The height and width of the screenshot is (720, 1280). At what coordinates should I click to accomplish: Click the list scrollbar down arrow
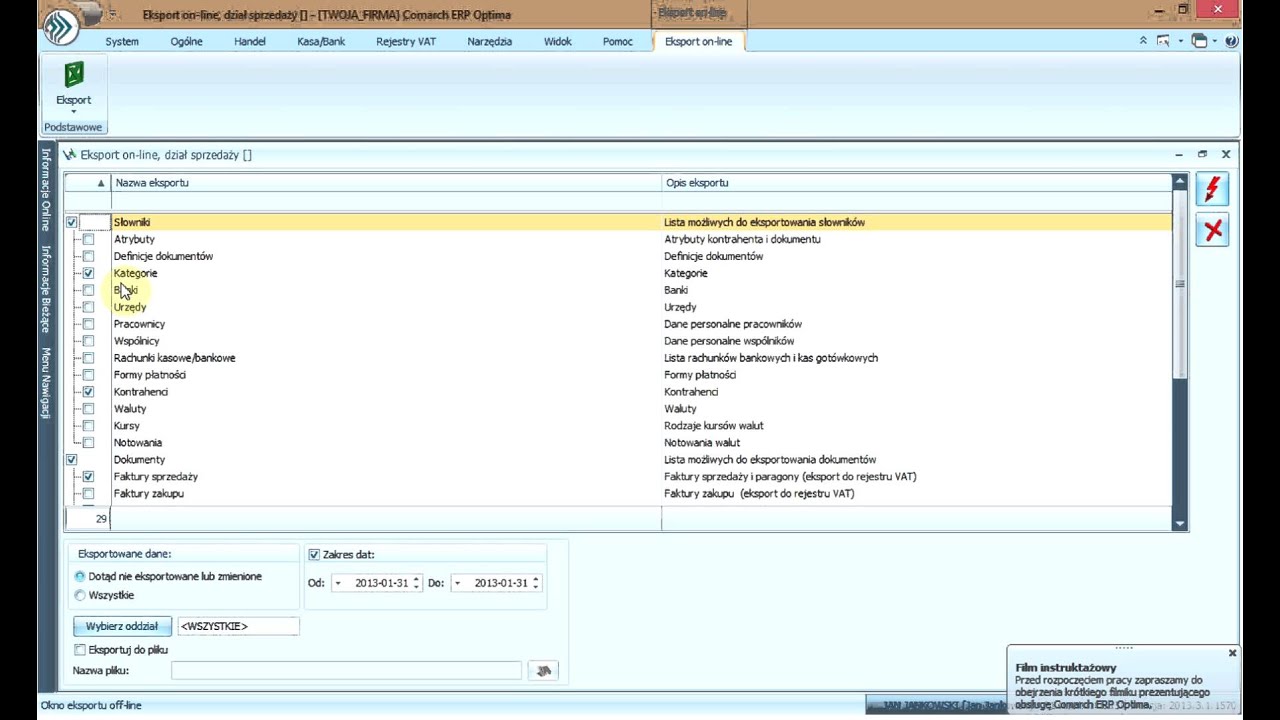pyautogui.click(x=1180, y=523)
